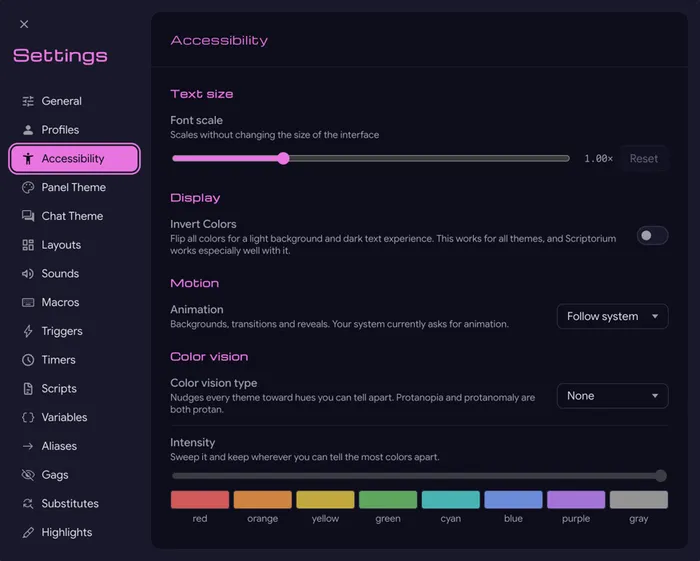Click the Color vision section heading

point(209,357)
